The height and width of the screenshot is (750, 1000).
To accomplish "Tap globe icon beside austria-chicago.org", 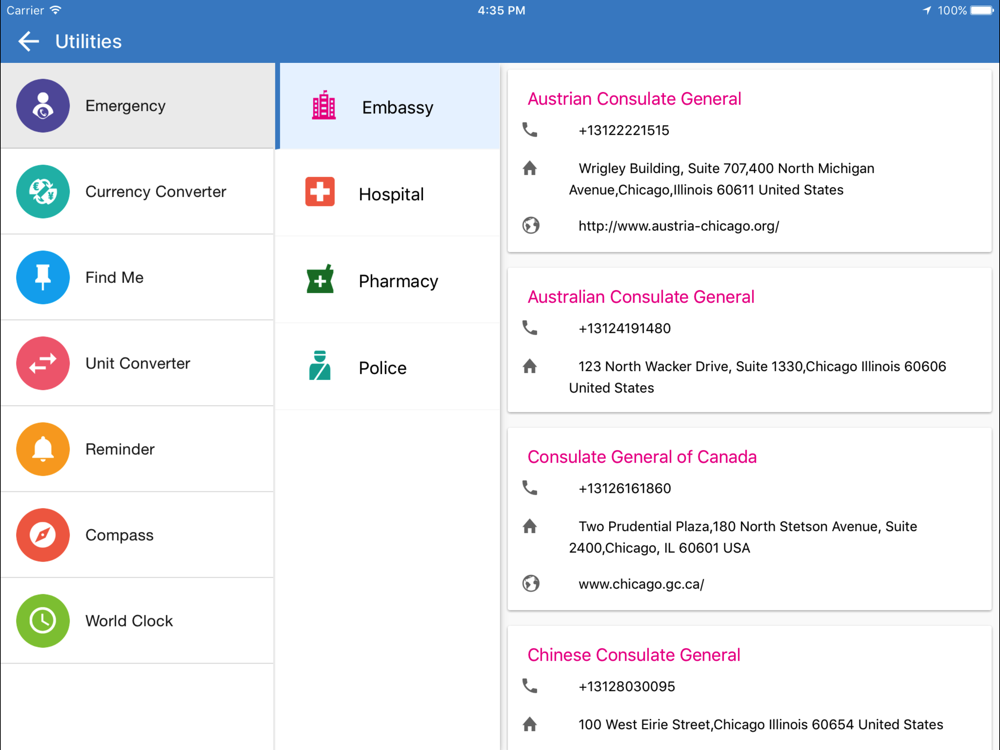I will coord(531,225).
